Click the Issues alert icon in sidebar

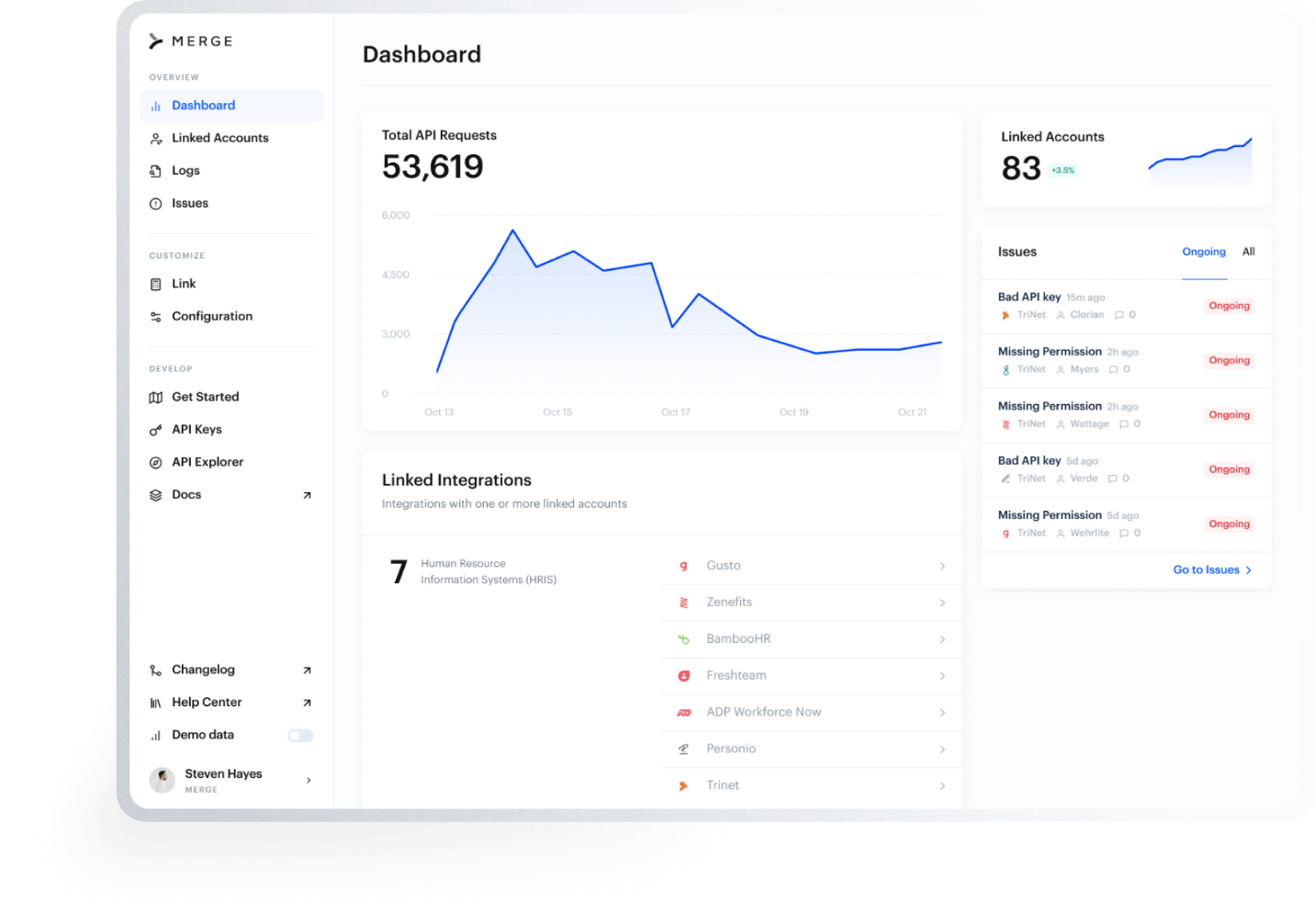tap(156, 204)
